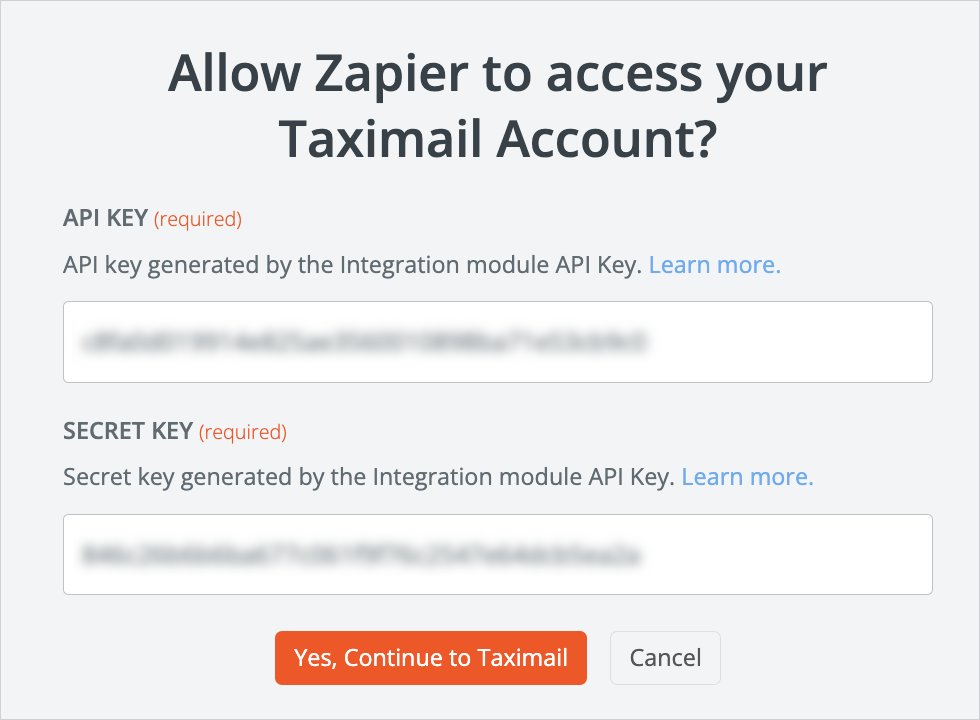Click the API key description sentence

tap(351, 265)
